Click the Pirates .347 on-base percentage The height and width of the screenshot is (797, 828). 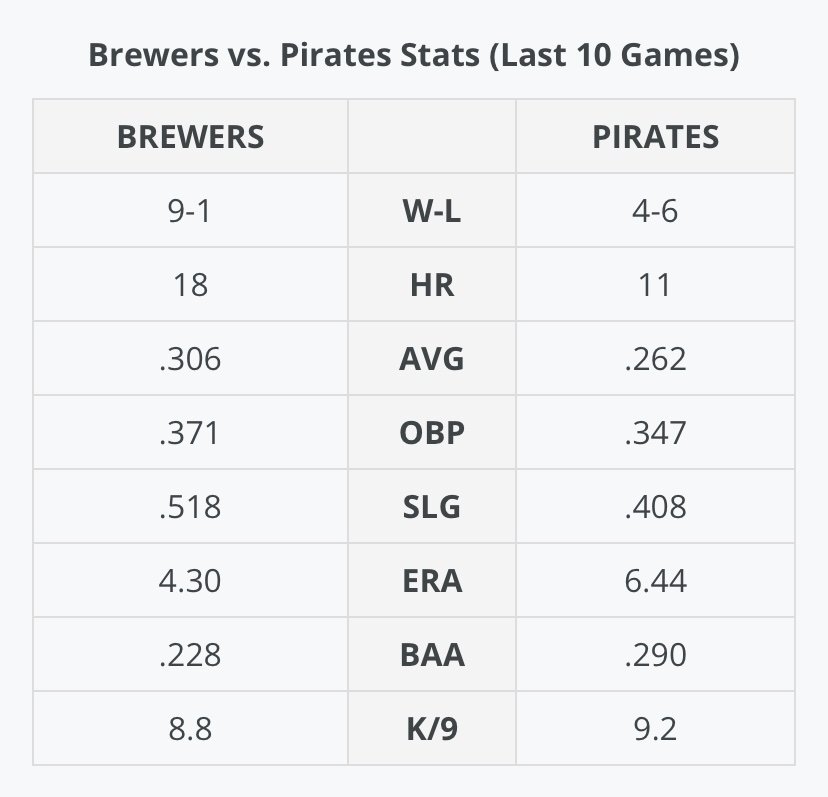click(x=655, y=432)
